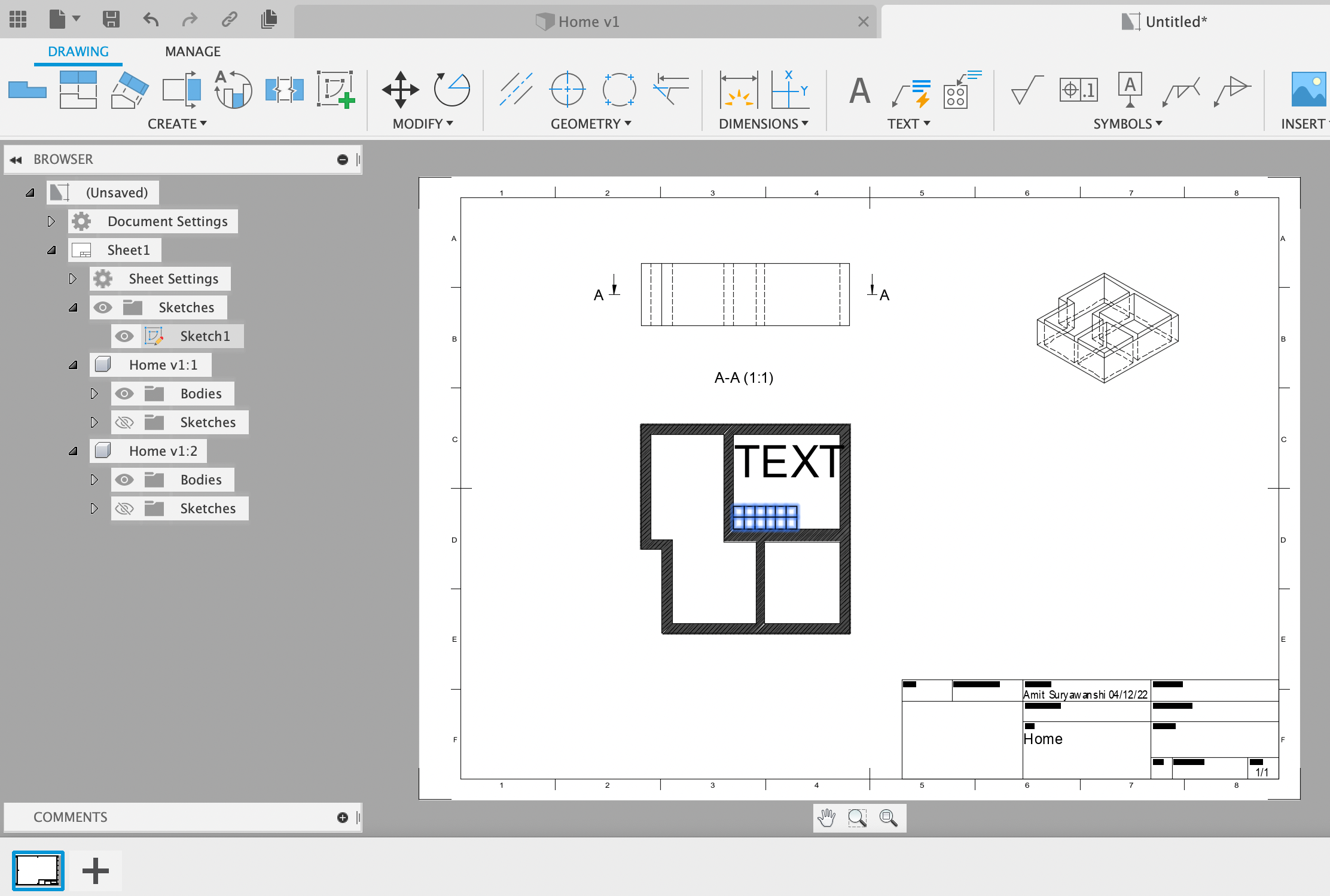1330x896 pixels.
Task: Select the Move tool
Action: pos(400,90)
